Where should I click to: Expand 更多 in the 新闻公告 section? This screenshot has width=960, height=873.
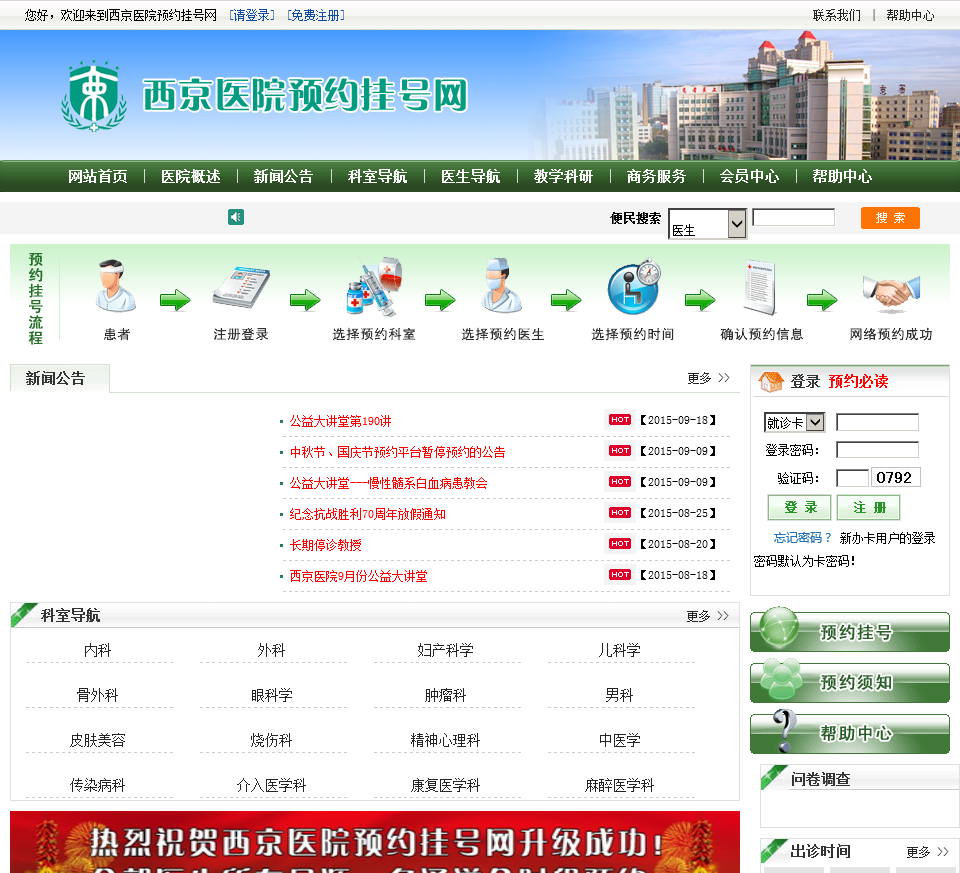(708, 378)
